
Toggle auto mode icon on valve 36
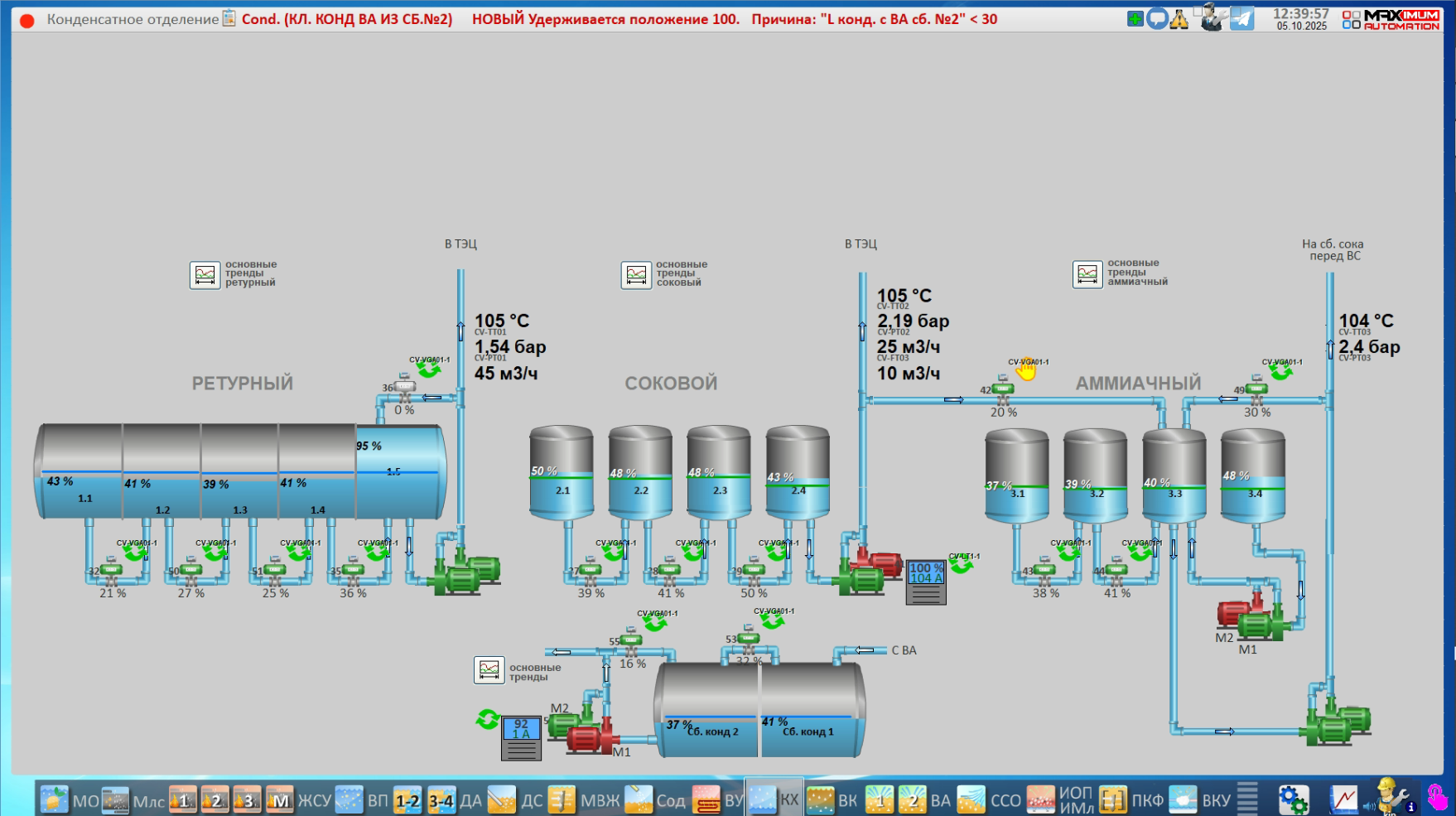point(429,368)
